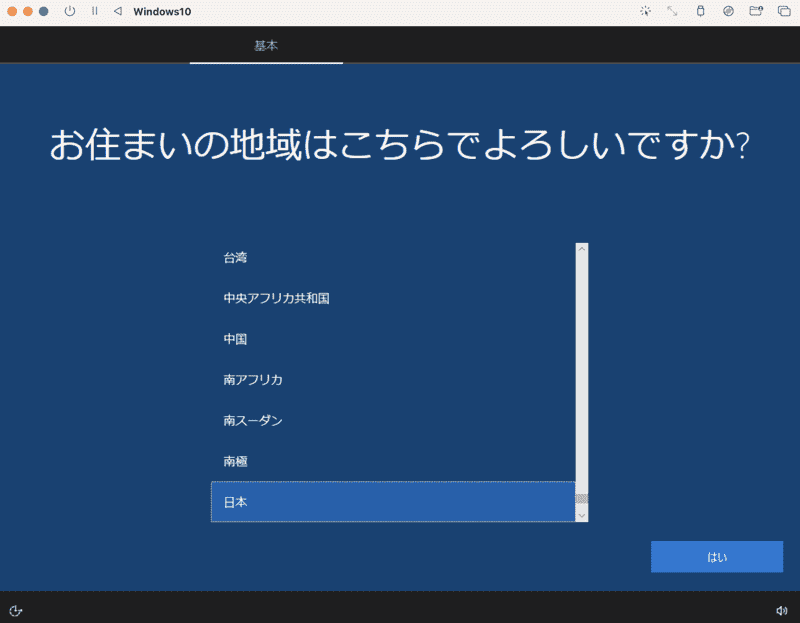Pick 南極 from the region list
800x623 pixels.
(393, 462)
